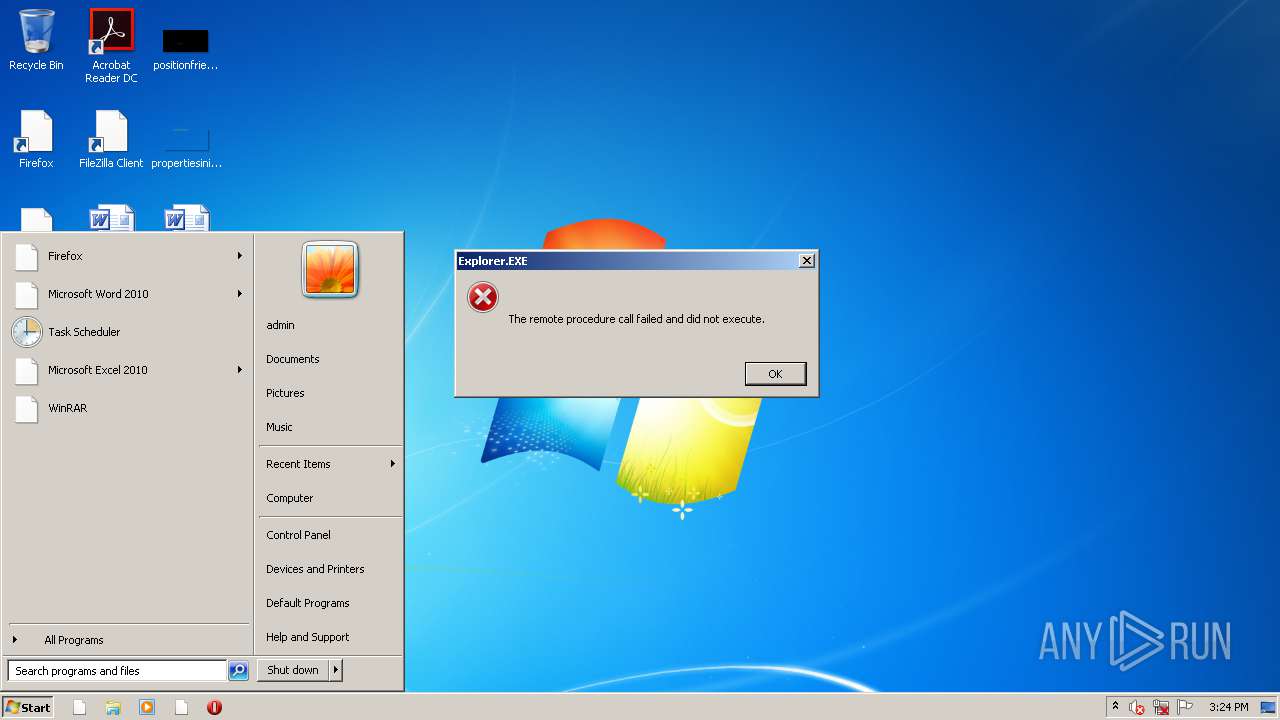Click the Start button
Viewport: 1280px width, 720px height.
[29, 707]
